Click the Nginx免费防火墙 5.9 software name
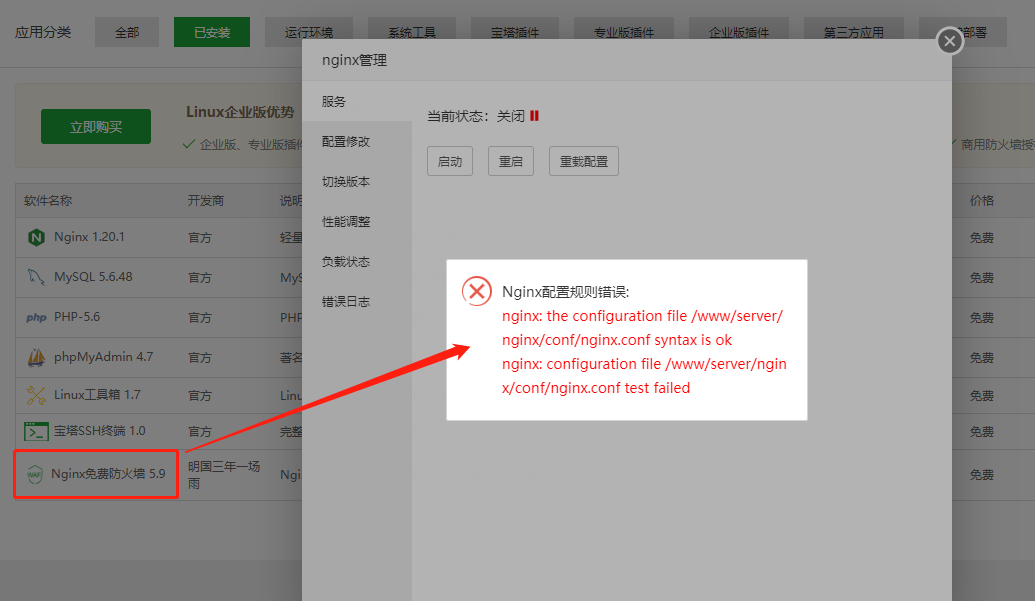1035x601 pixels. click(108, 474)
